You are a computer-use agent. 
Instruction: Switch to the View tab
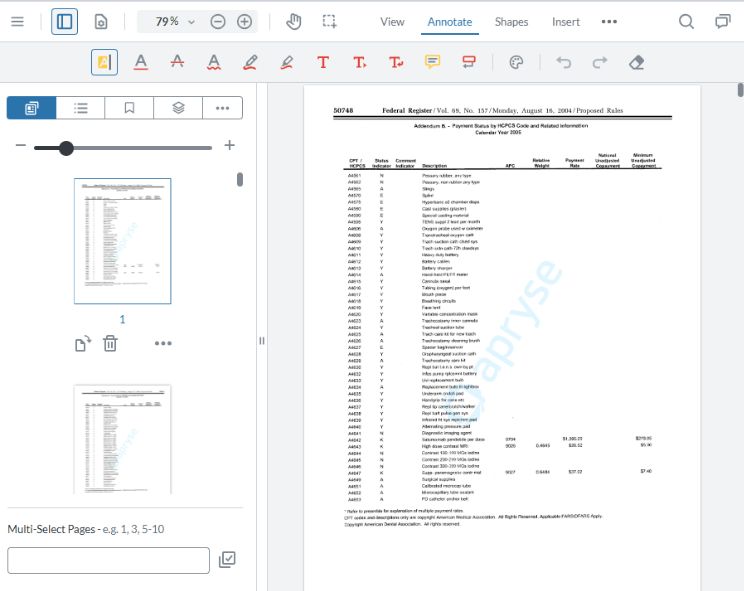click(392, 22)
